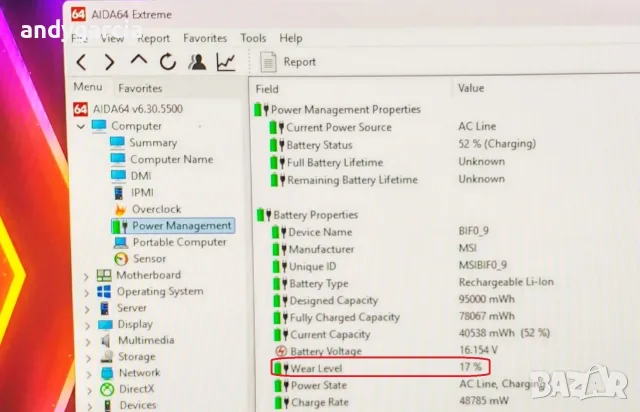Image resolution: width=640 pixels, height=412 pixels.
Task: Select the Computer monitor icon
Action: coord(99,126)
